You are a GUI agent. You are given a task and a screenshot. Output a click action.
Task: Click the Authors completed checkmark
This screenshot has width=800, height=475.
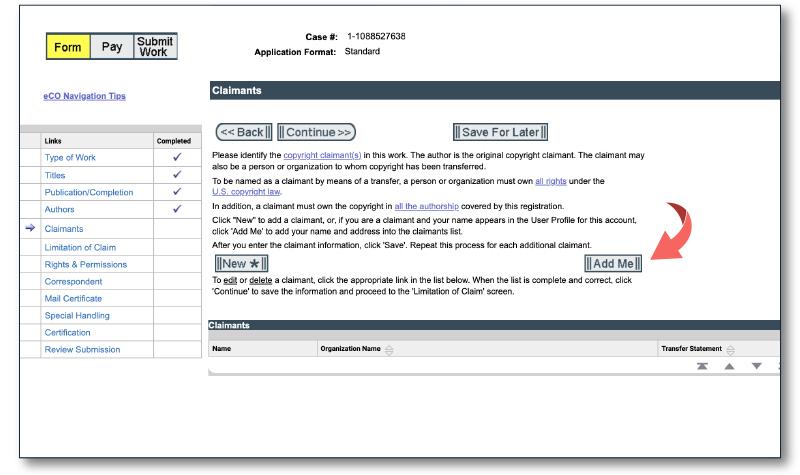point(177,209)
